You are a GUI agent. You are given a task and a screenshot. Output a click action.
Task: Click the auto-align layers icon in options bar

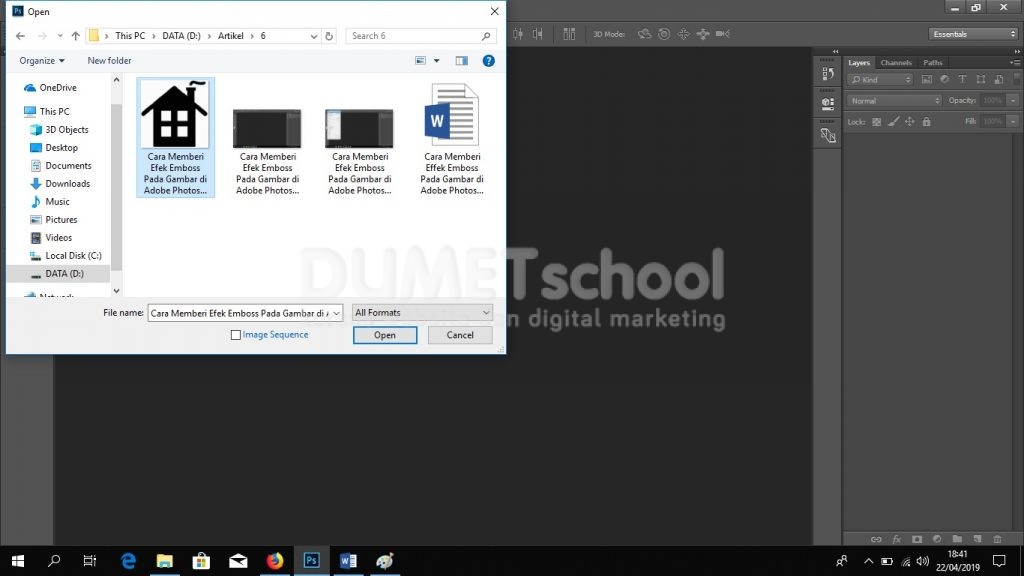click(569, 34)
